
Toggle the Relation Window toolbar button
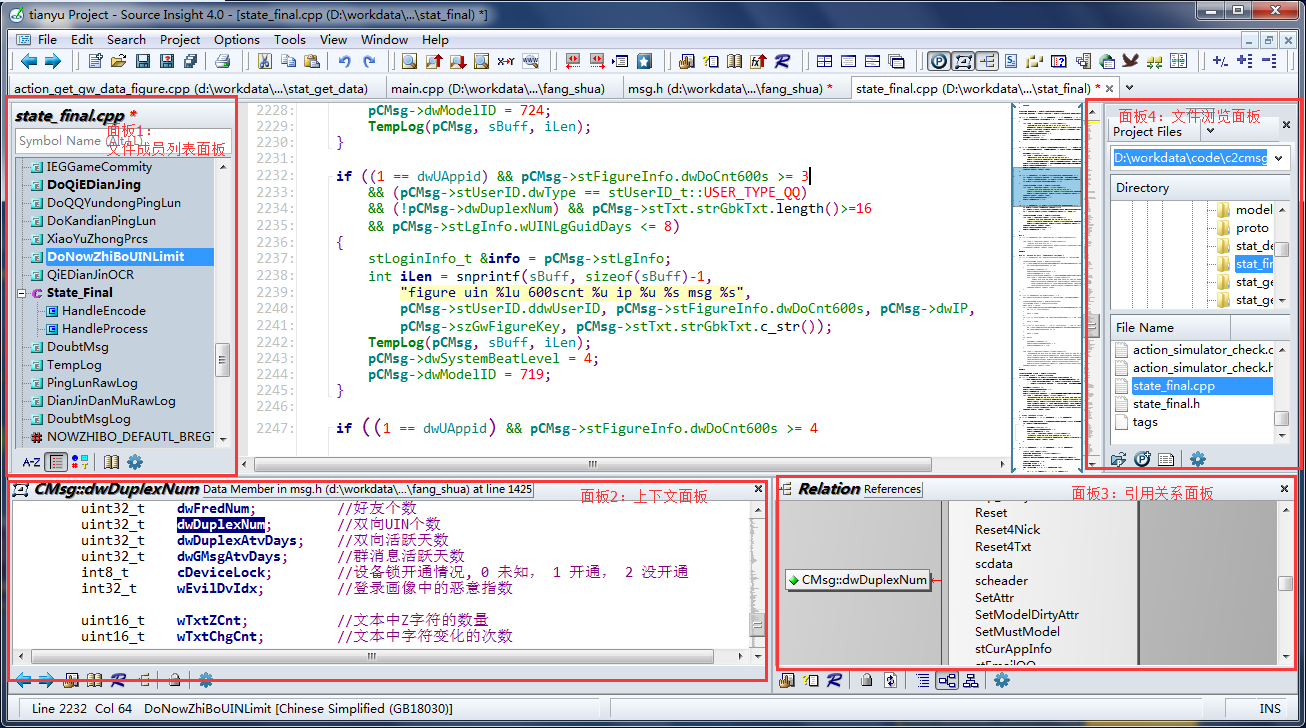click(989, 60)
